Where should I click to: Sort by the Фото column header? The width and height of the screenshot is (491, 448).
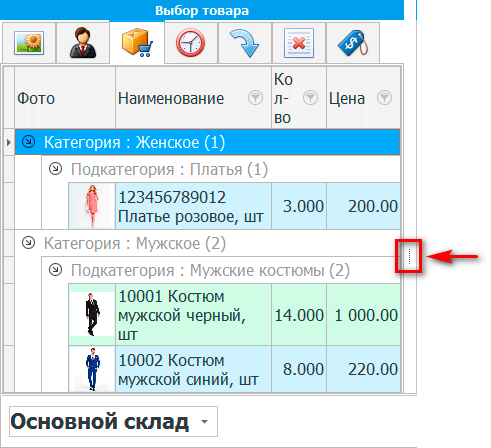coord(65,98)
